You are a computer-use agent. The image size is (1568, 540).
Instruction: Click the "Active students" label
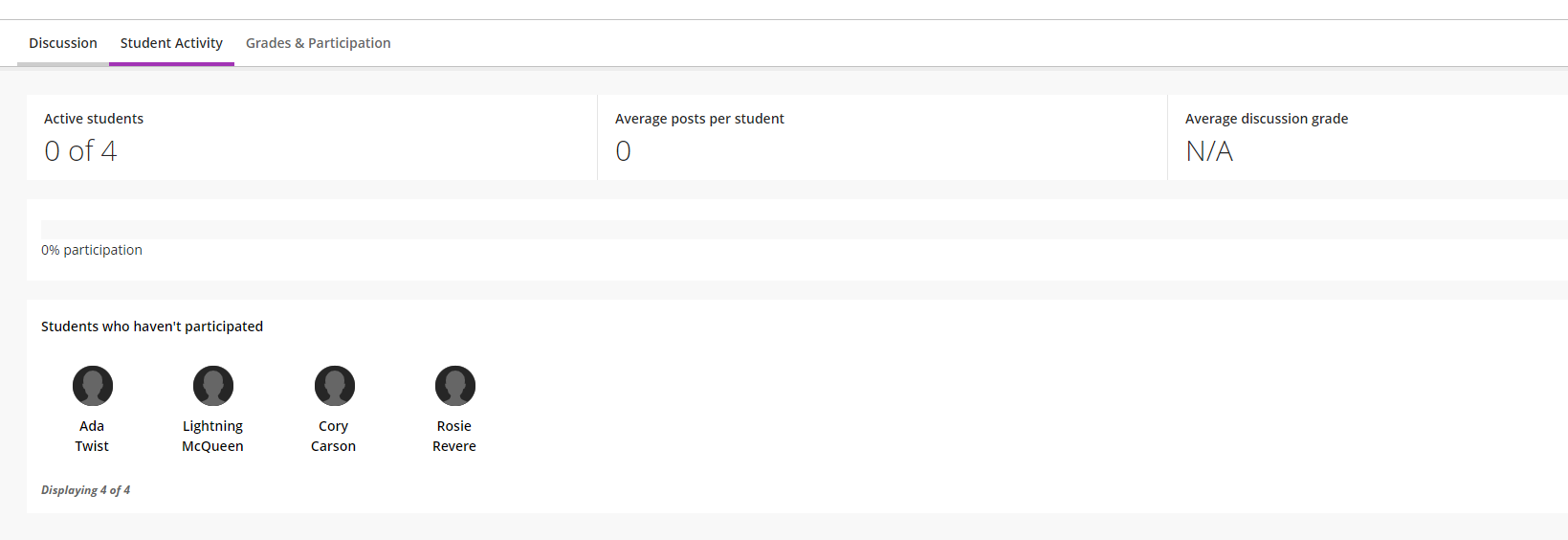click(x=94, y=119)
